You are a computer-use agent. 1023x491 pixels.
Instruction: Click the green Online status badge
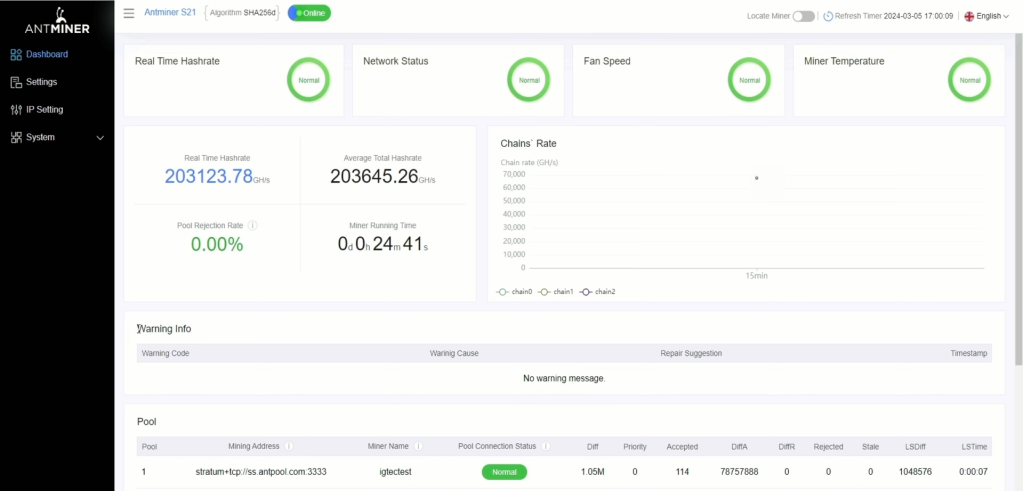pyautogui.click(x=309, y=13)
